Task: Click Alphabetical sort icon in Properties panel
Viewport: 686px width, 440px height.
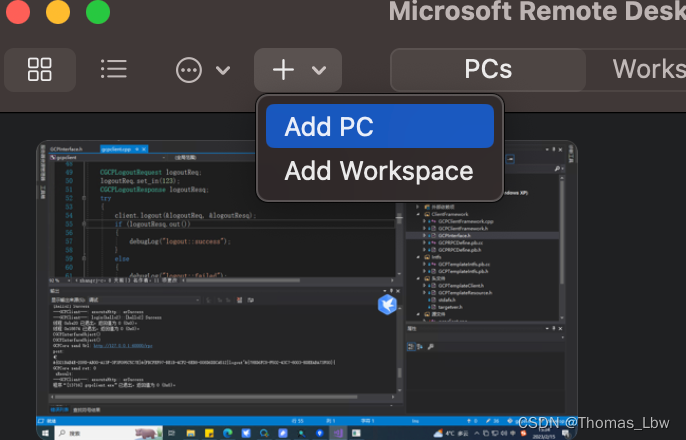Action: click(x=420, y=347)
